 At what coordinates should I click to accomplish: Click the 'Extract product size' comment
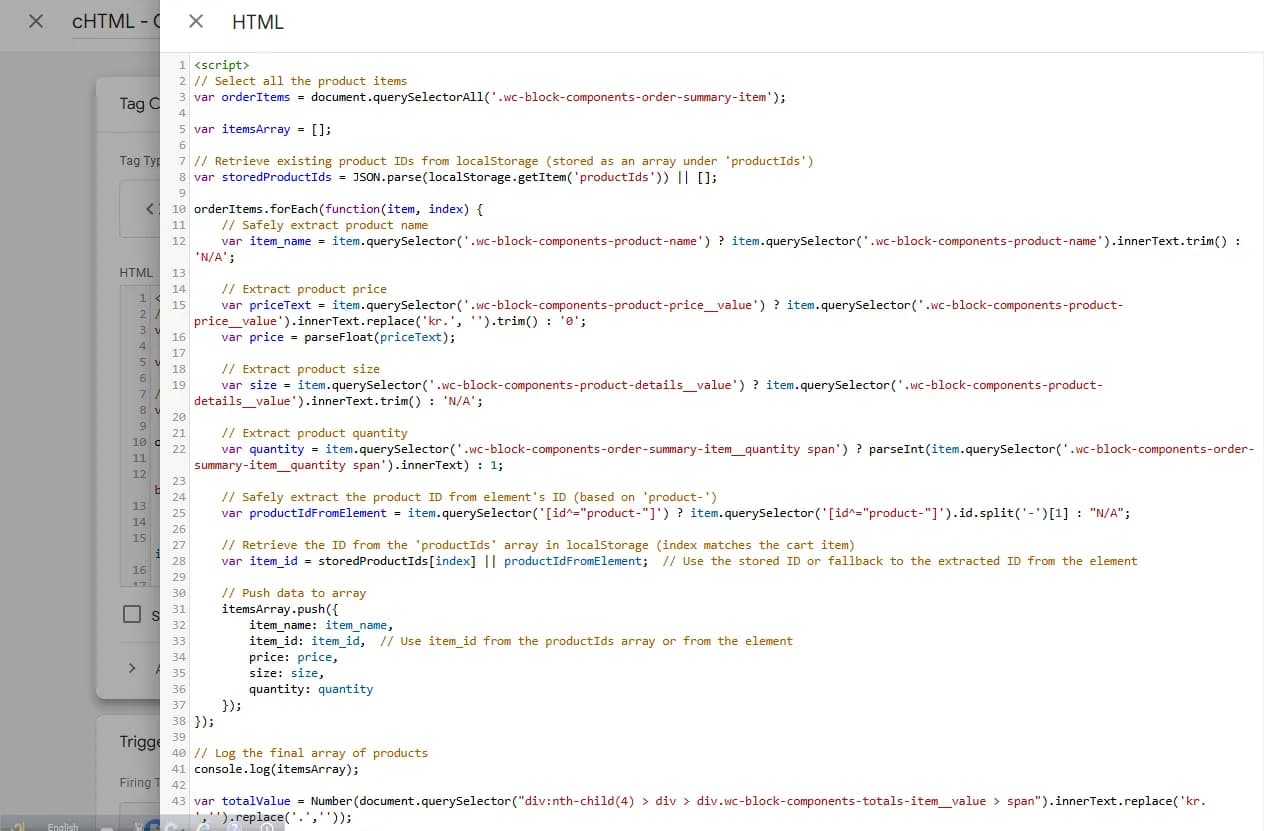coord(301,369)
